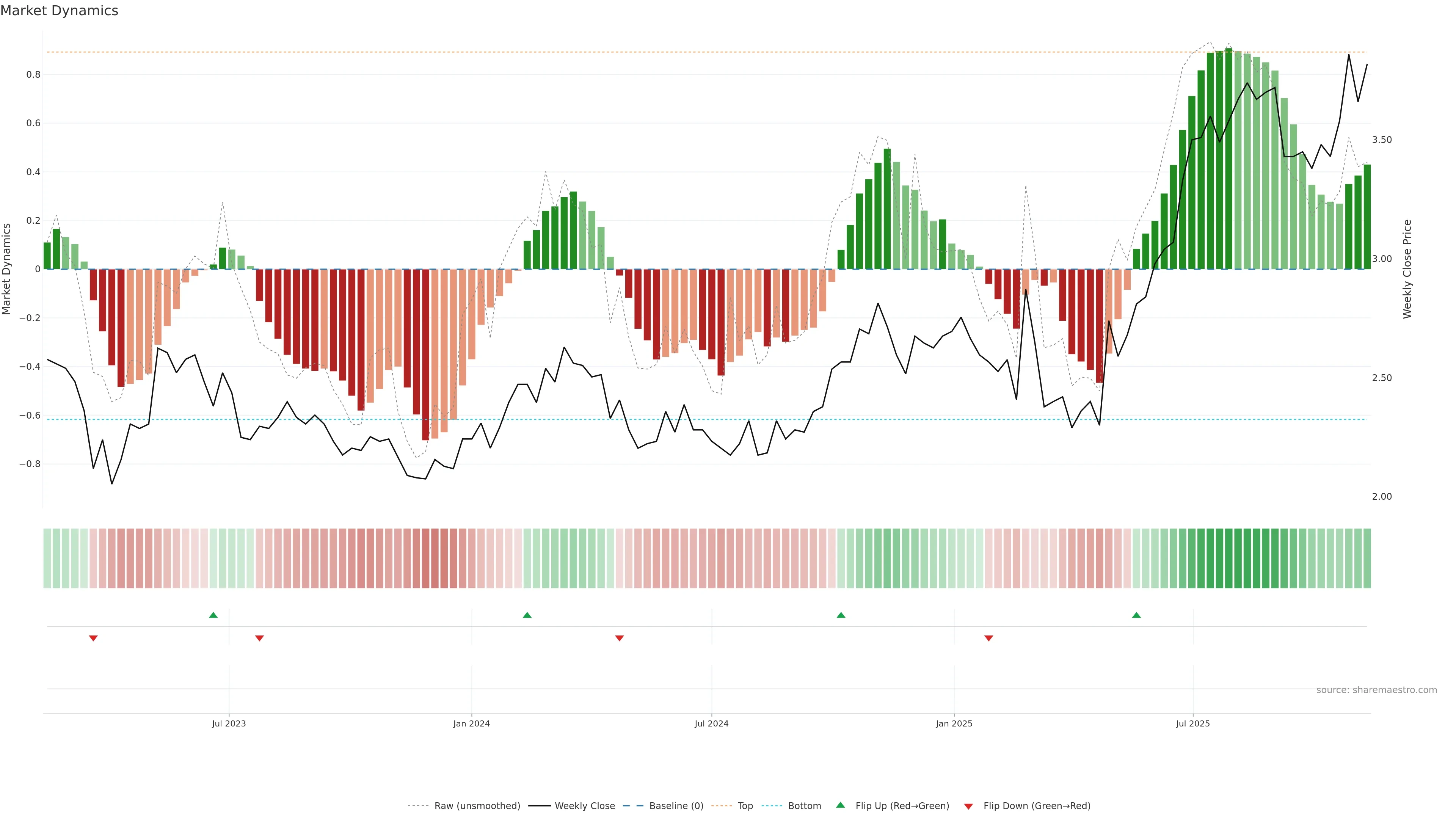The width and height of the screenshot is (1456, 819).
Task: Click the Market Dynamics chart title
Action: (60, 11)
